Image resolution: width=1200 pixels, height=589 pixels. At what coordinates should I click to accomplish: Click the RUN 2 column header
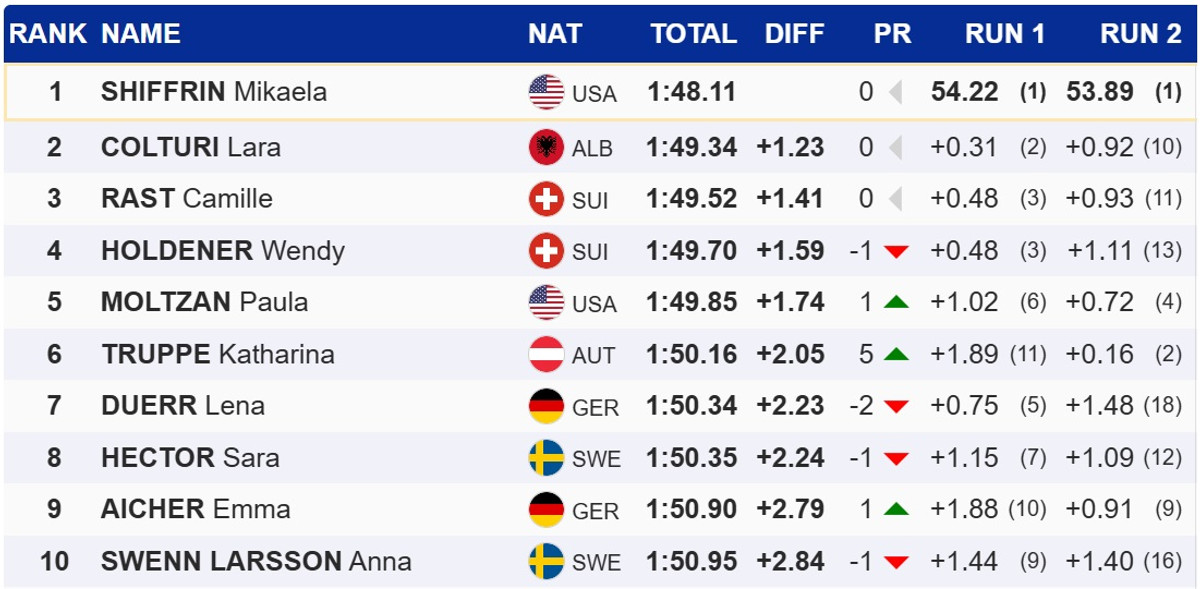(x=1141, y=34)
